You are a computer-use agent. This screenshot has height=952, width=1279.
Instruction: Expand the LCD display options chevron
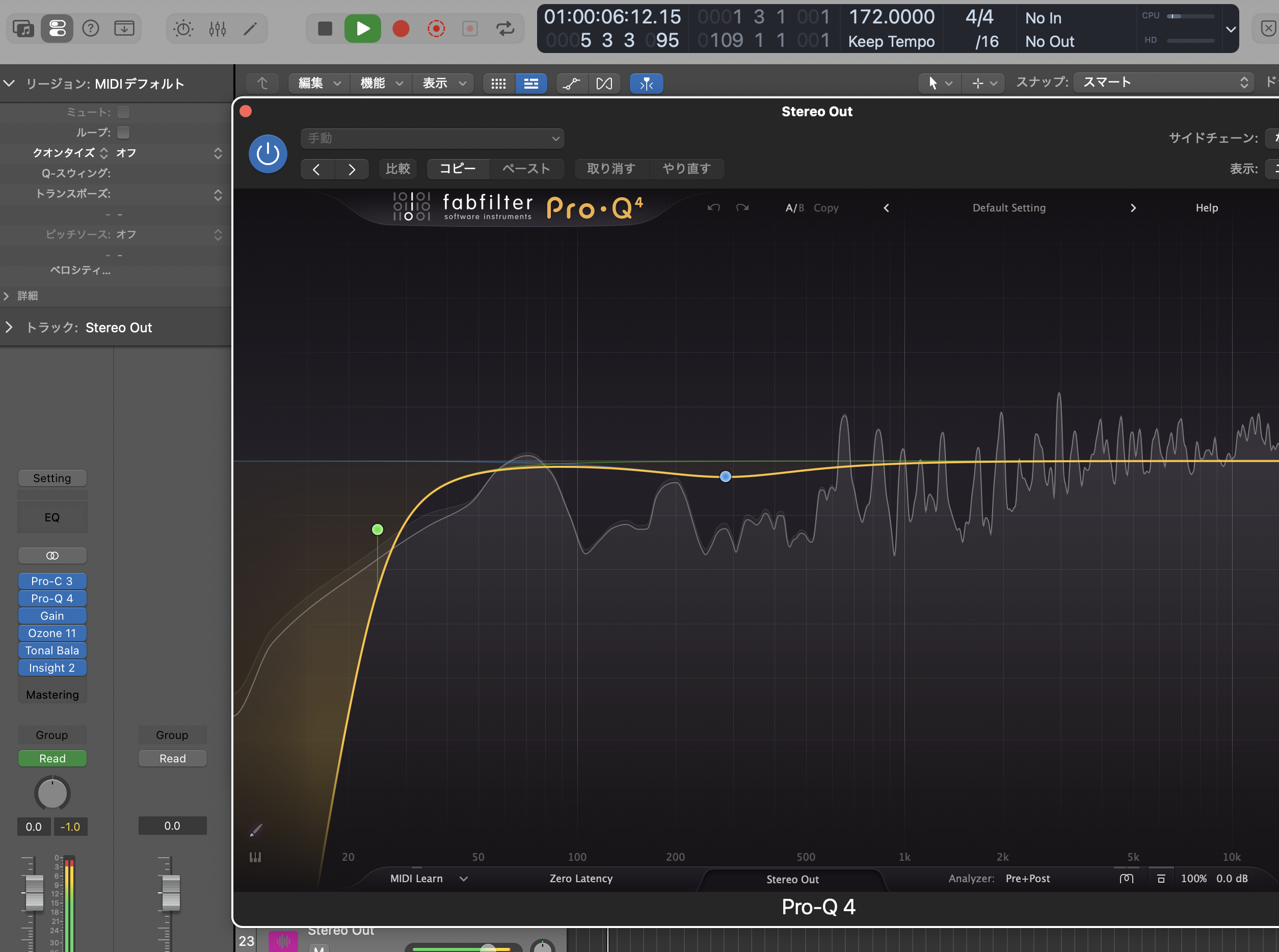tap(1231, 30)
